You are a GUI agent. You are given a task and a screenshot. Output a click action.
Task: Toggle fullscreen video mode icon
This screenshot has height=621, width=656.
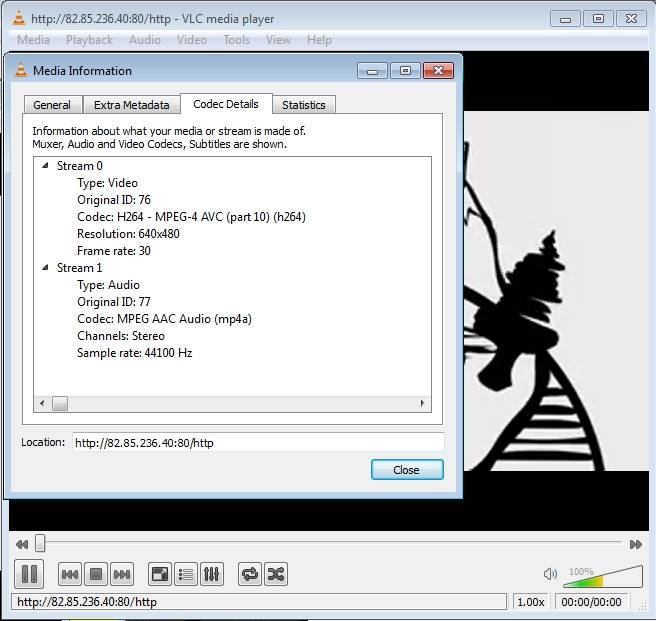pos(159,574)
